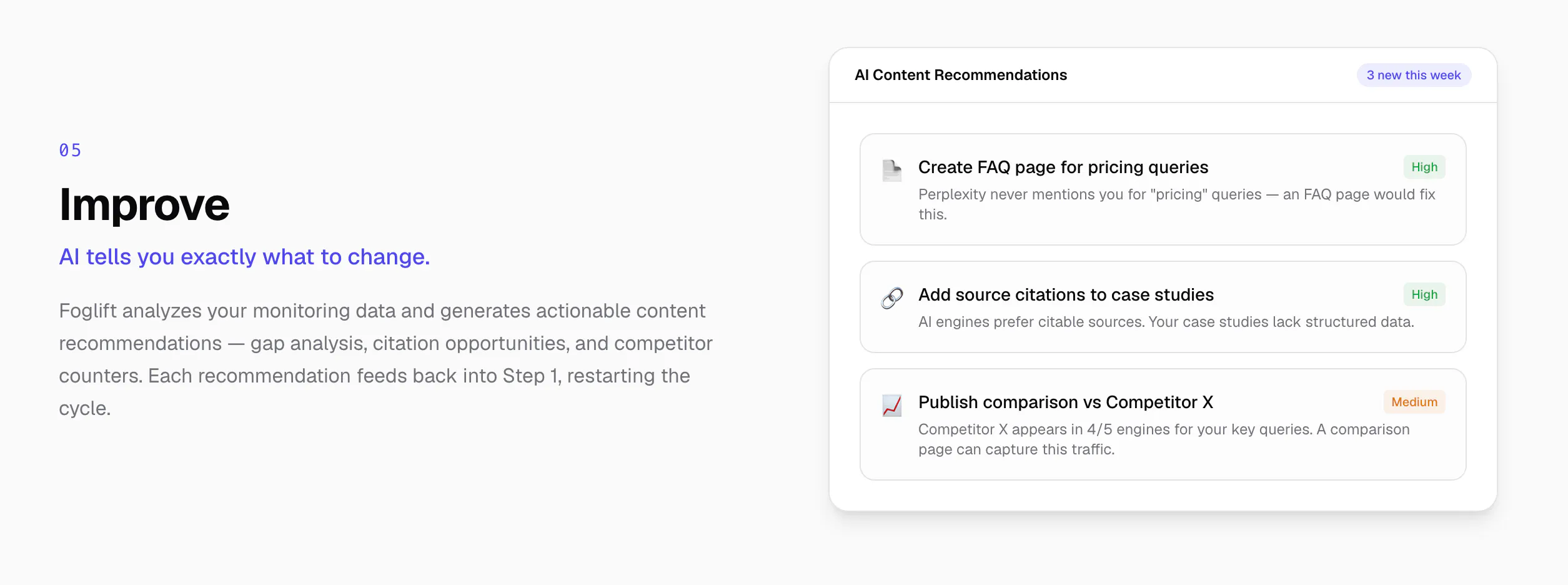
Task: Click the Foglift analyzes monitoring data paragraph
Action: click(x=385, y=359)
